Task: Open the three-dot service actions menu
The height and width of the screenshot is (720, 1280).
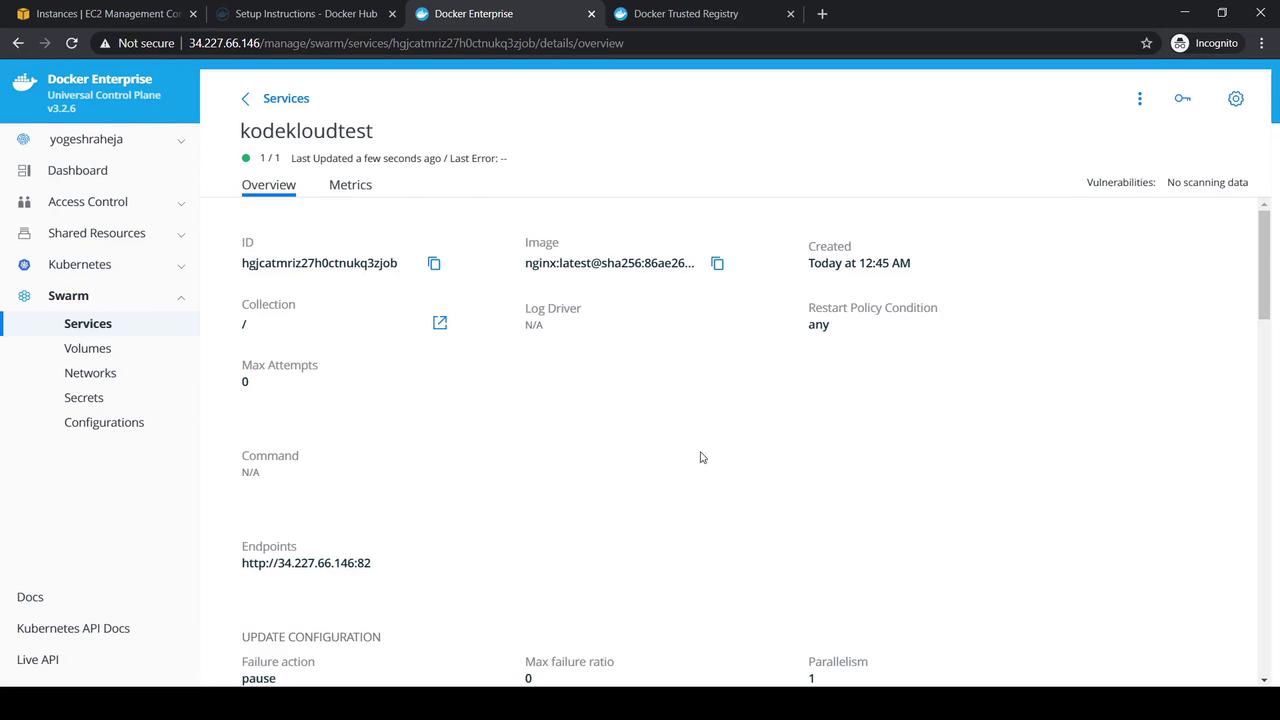Action: 1139,98
